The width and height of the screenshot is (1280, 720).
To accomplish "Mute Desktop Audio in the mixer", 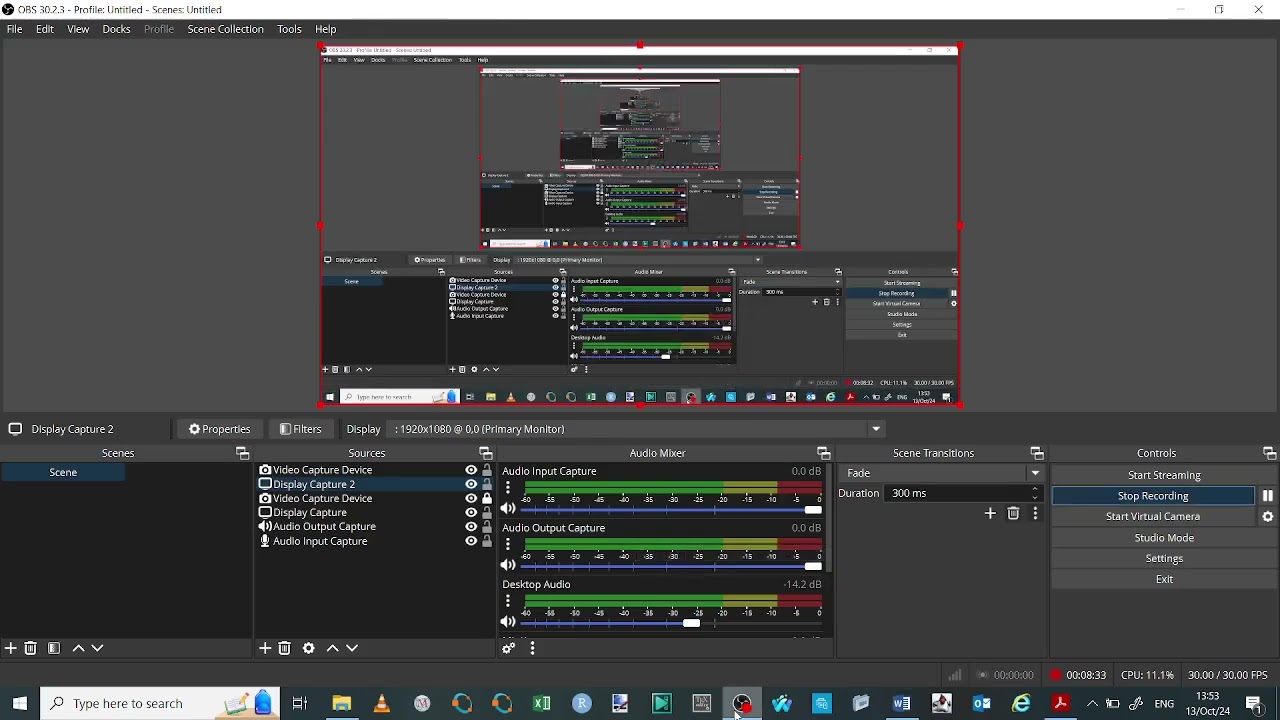I will [509, 623].
